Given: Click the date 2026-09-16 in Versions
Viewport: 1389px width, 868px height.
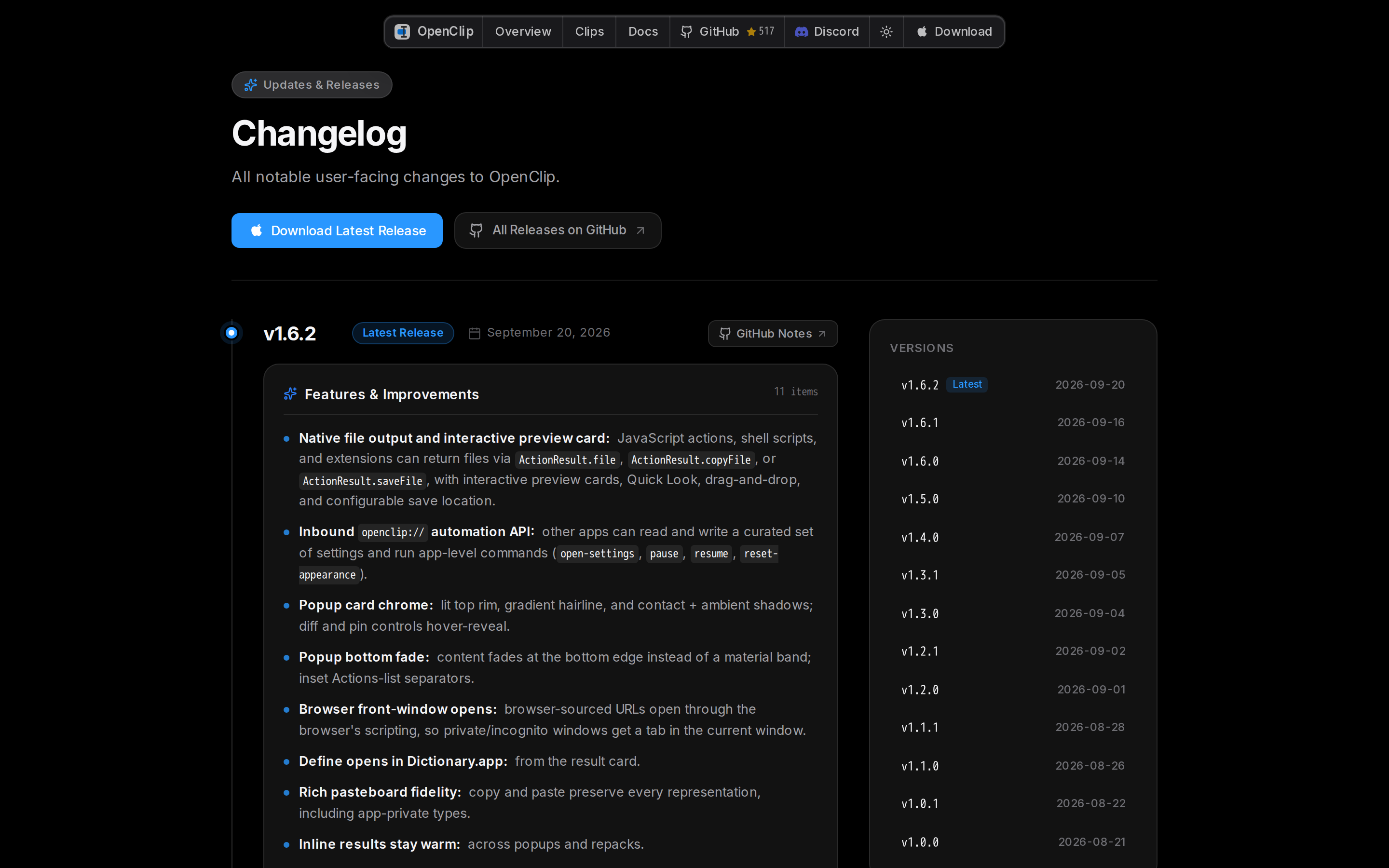Looking at the screenshot, I should (x=1090, y=422).
